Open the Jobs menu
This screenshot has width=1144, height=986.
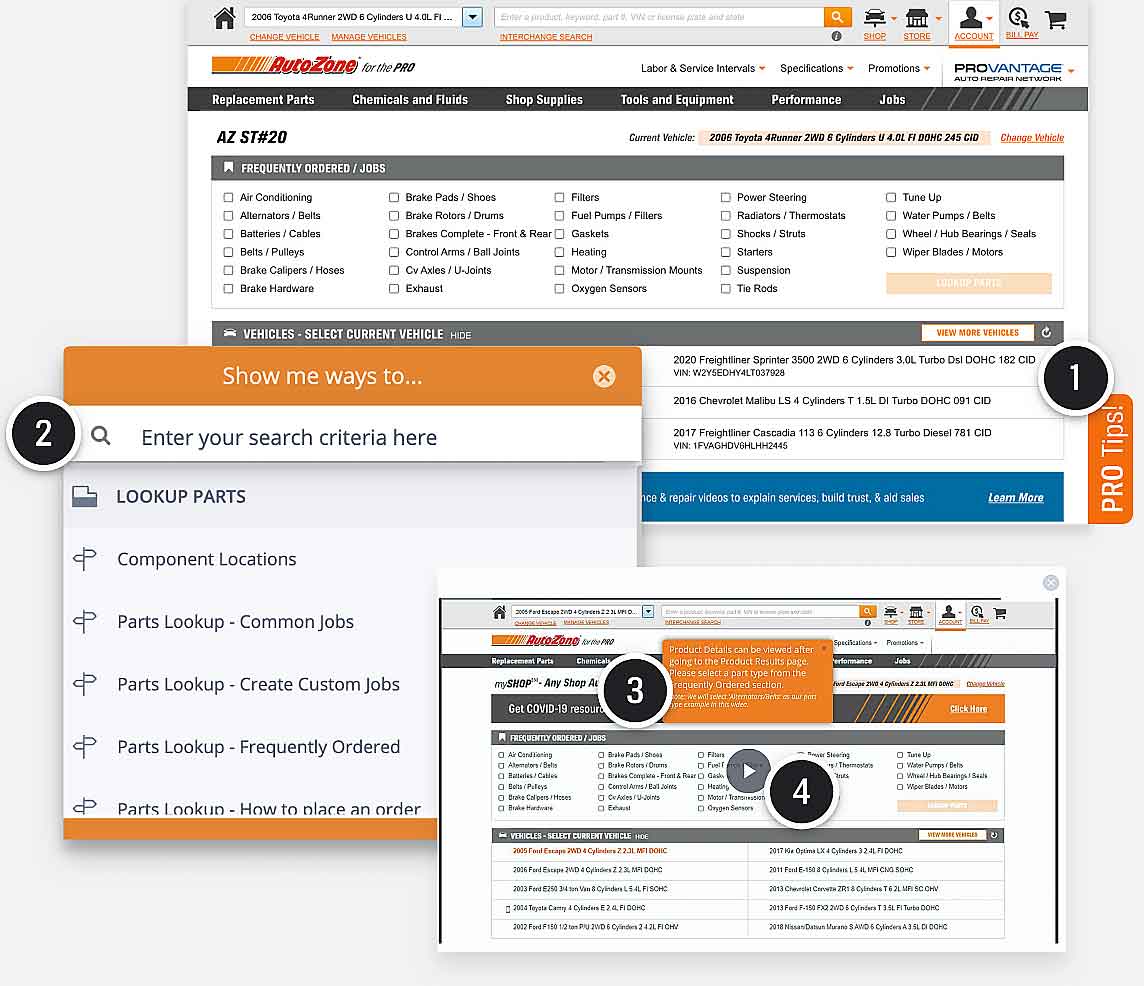[x=892, y=99]
